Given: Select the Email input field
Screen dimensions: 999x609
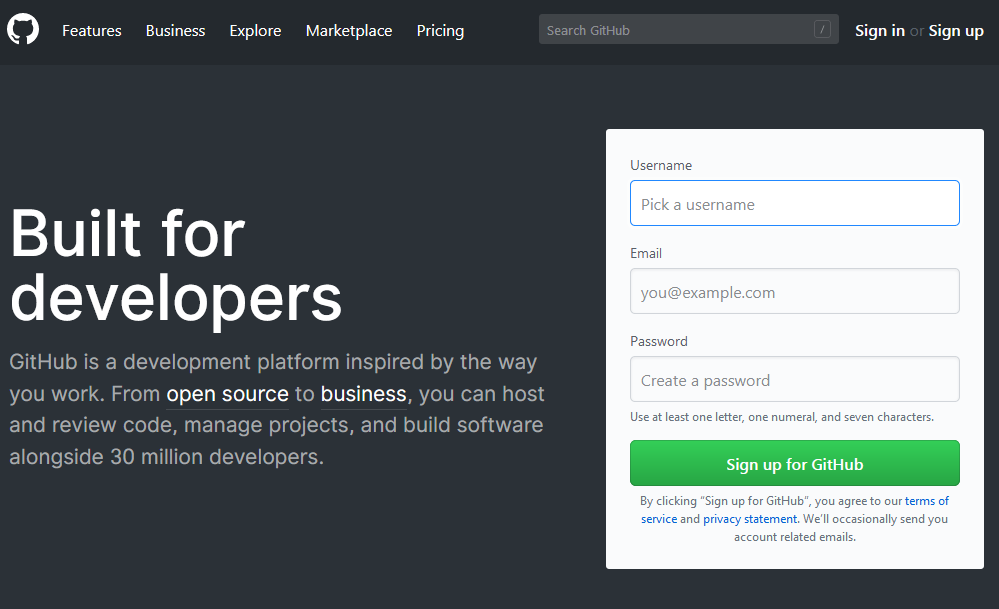Looking at the screenshot, I should [794, 291].
